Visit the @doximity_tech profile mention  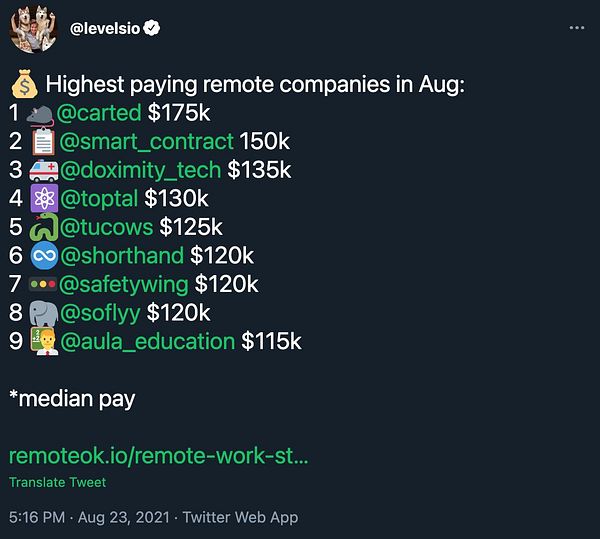click(x=141, y=171)
